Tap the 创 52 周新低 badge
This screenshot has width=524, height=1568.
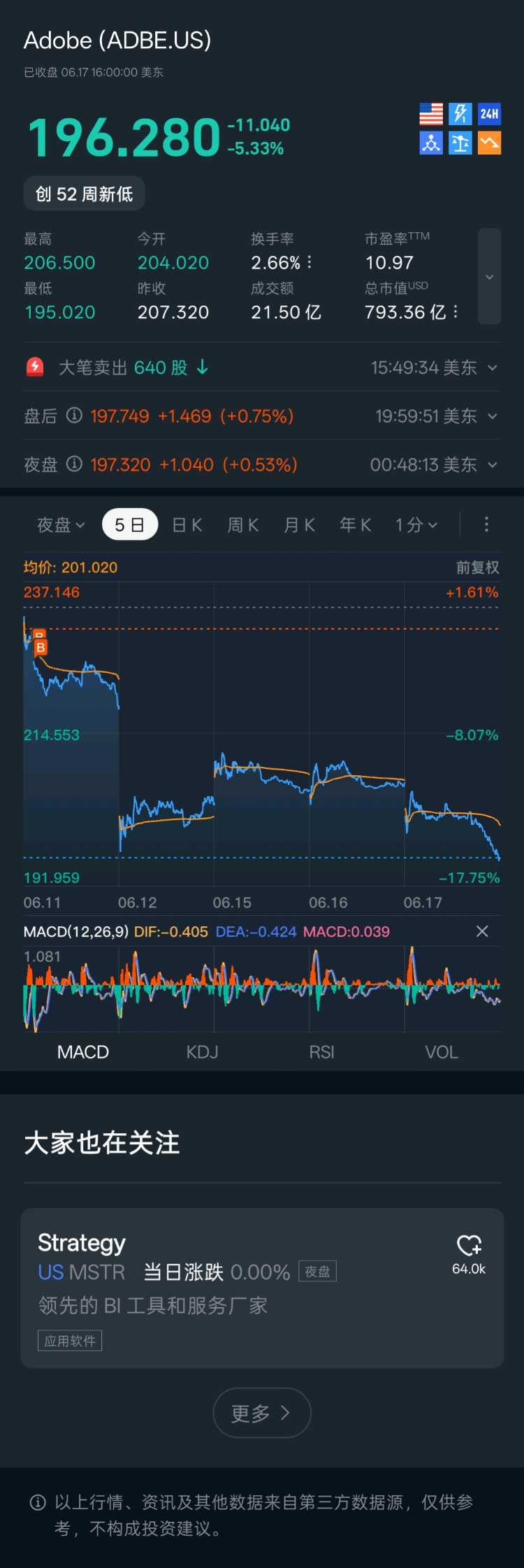85,194
